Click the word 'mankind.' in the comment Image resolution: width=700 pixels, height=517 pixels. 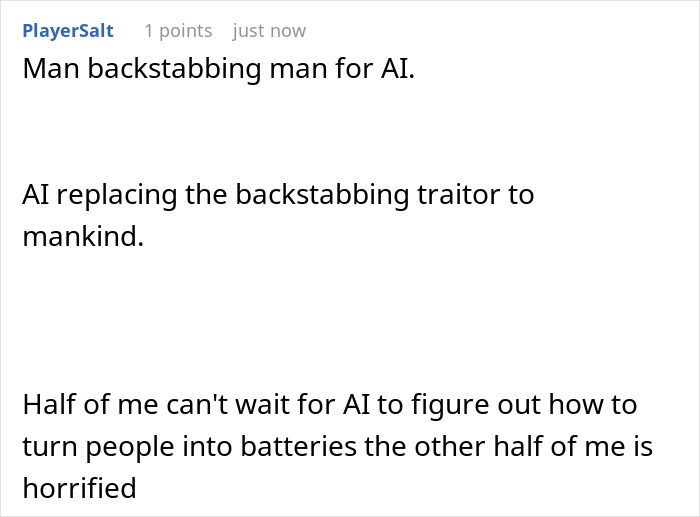[x=82, y=240]
